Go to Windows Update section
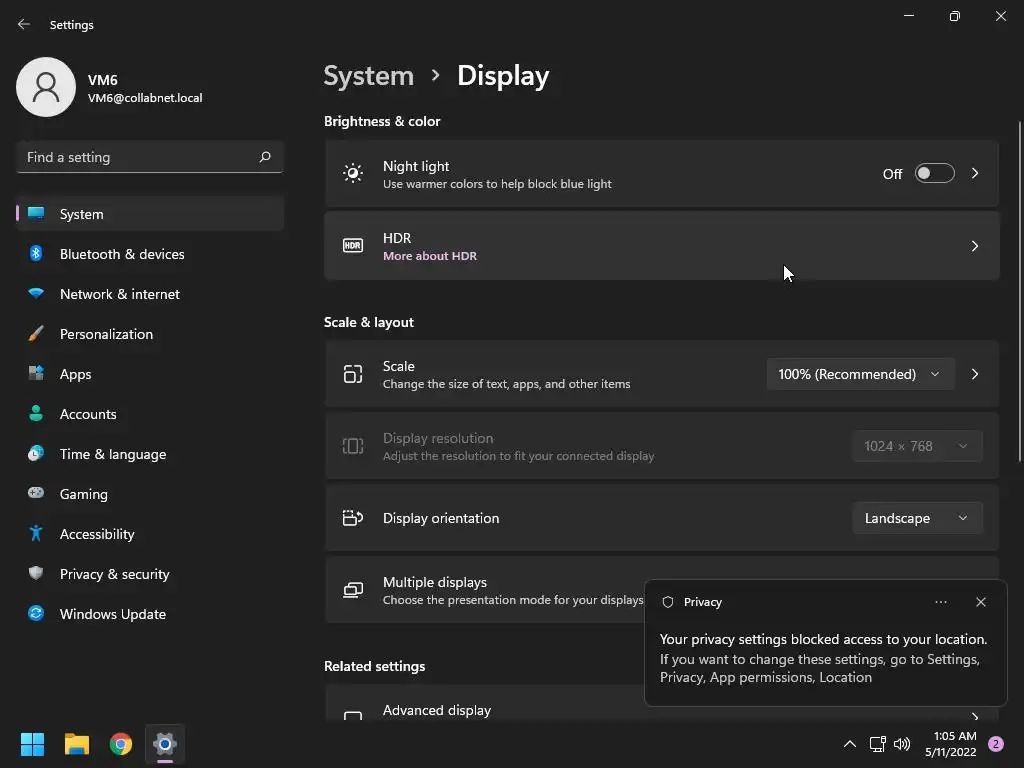Viewport: 1024px width, 768px height. click(113, 614)
